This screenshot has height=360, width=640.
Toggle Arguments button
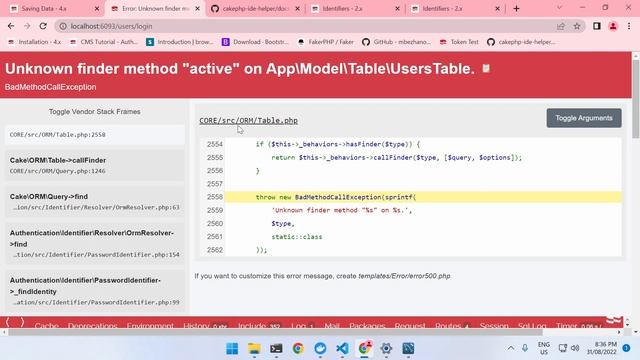click(x=584, y=118)
